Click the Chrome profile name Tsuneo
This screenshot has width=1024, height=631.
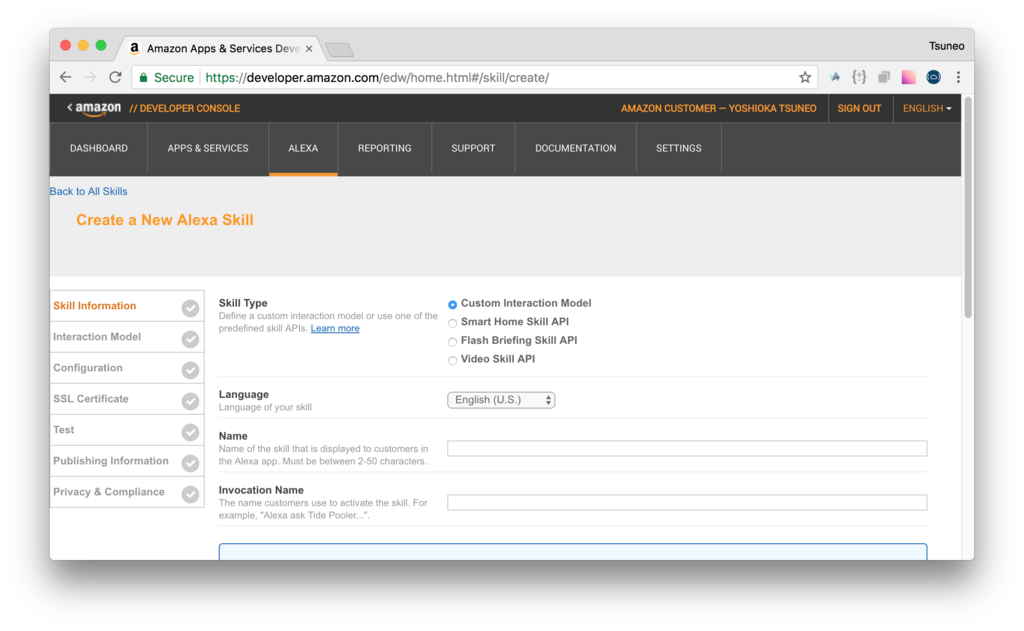[x=946, y=46]
